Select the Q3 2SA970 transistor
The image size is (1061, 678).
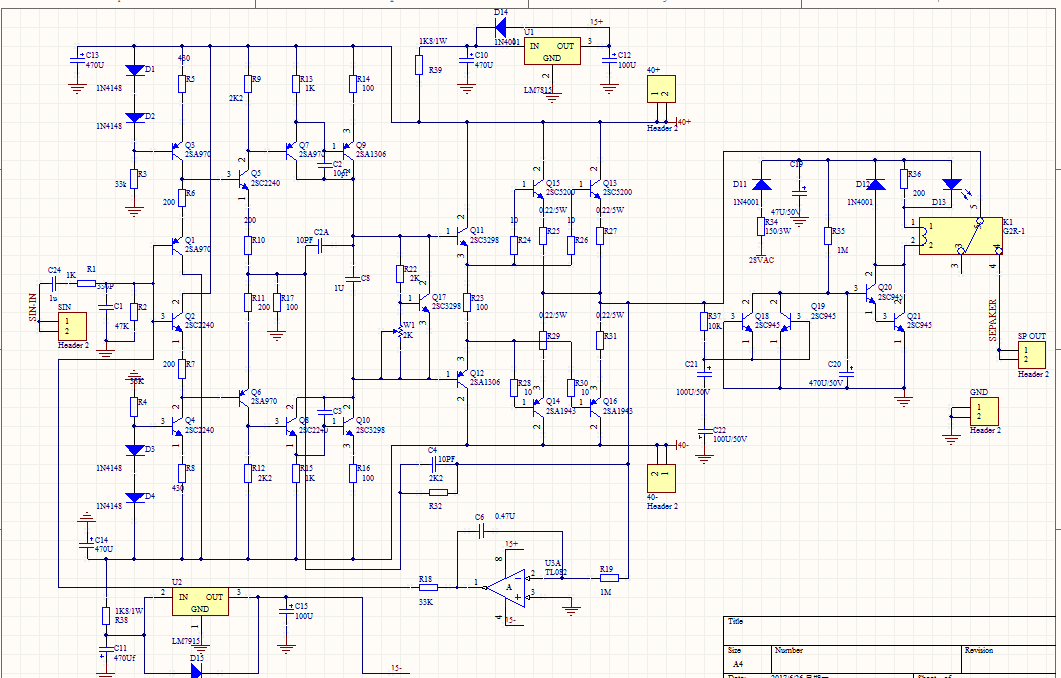(175, 150)
